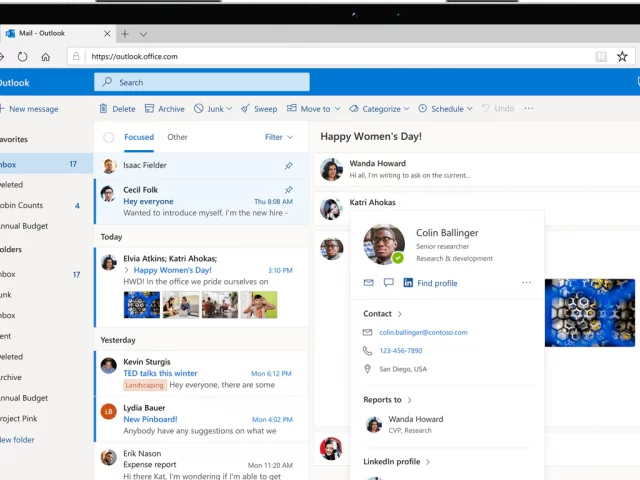Click the New message button

point(30,108)
